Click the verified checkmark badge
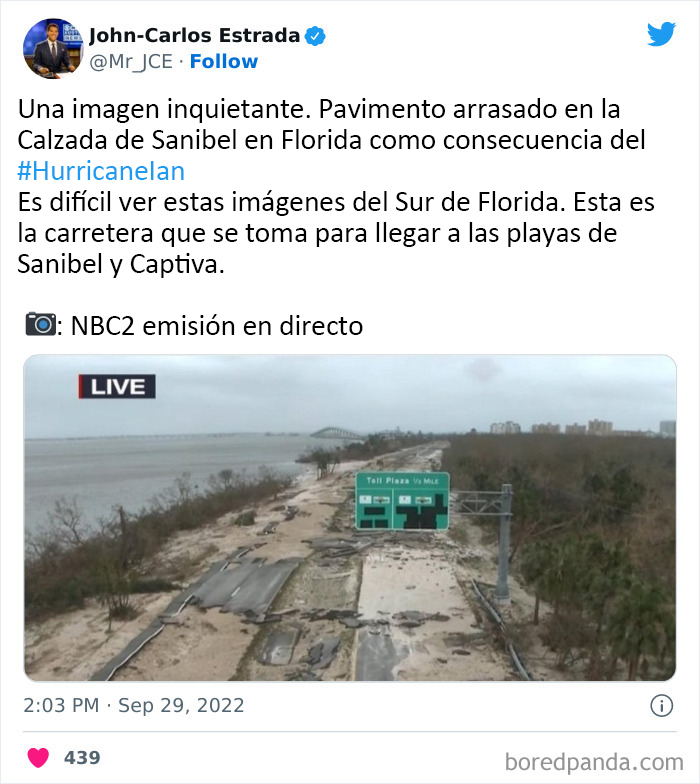Viewport: 700px width, 784px height. click(315, 36)
